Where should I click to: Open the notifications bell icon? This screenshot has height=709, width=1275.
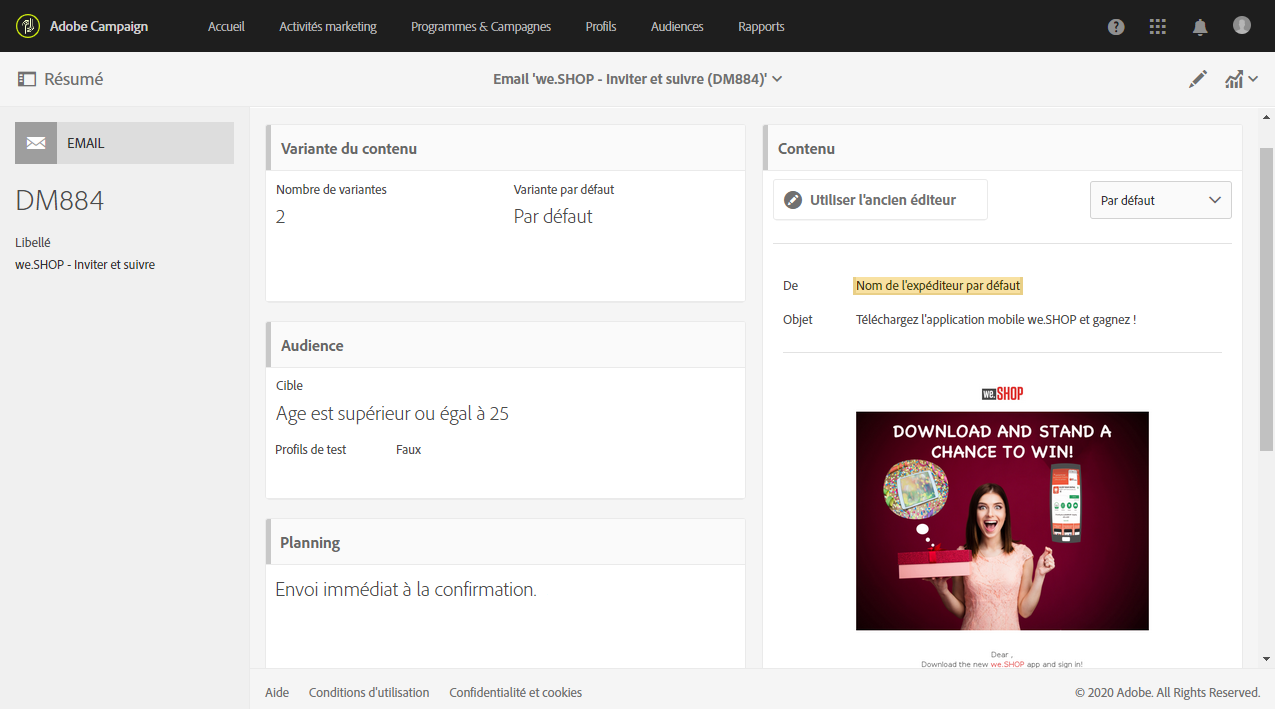tap(1200, 27)
